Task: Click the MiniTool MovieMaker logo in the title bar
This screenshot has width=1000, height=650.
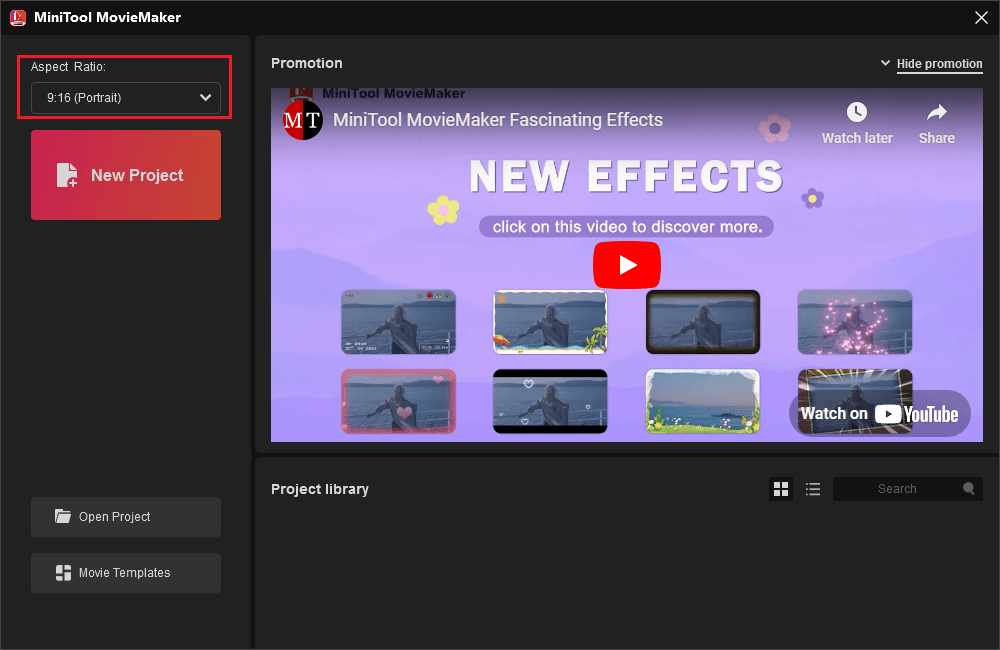Action: click(x=18, y=17)
